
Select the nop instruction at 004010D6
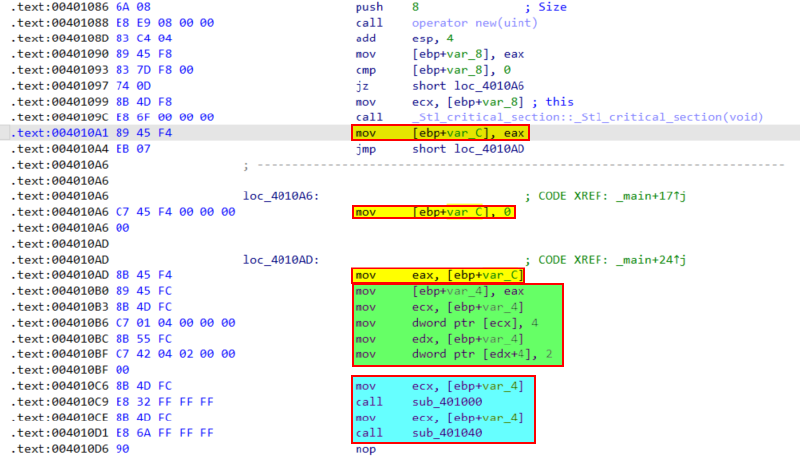click(365, 449)
